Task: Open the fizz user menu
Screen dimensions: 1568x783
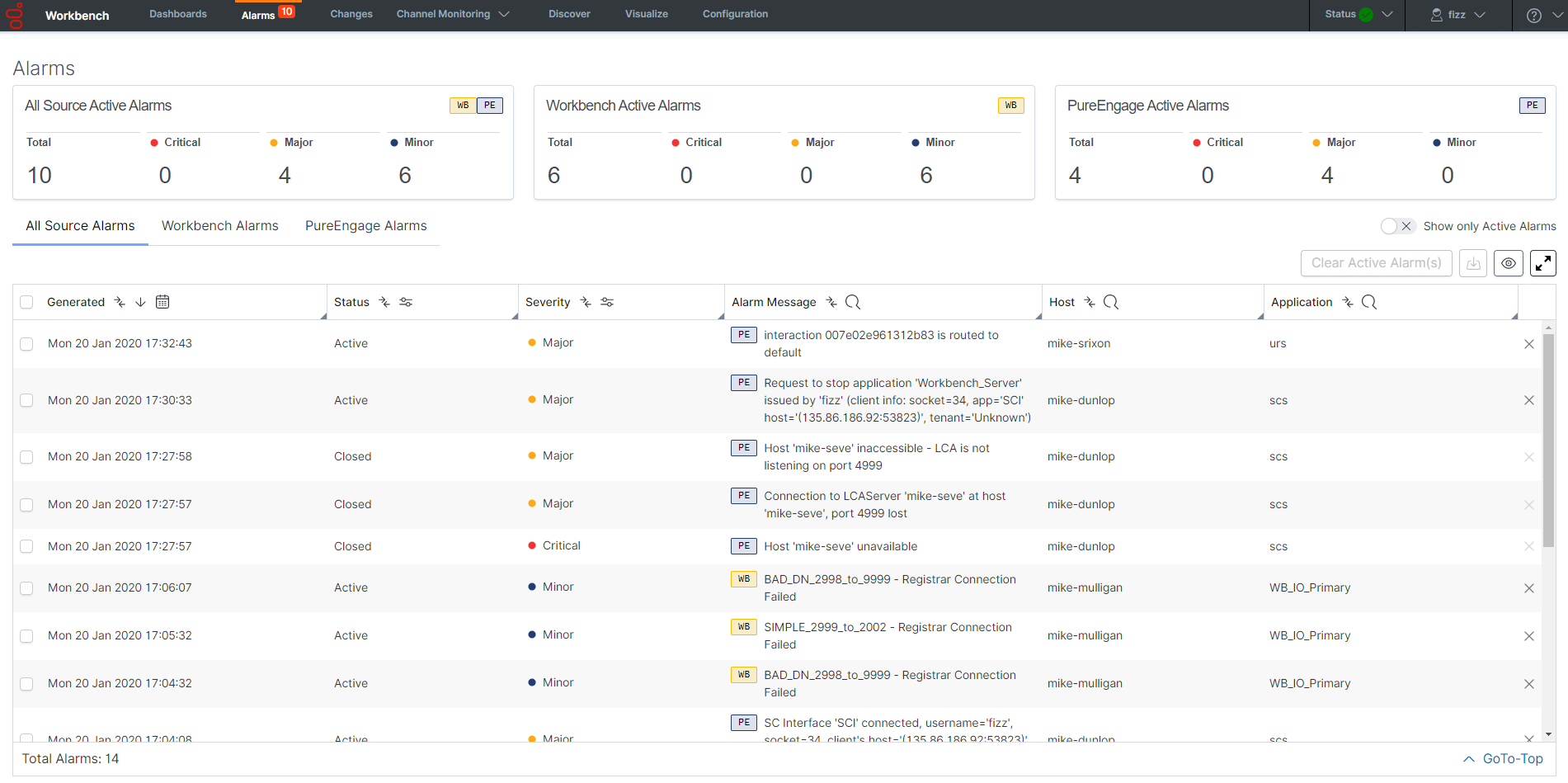Action: 1457,15
